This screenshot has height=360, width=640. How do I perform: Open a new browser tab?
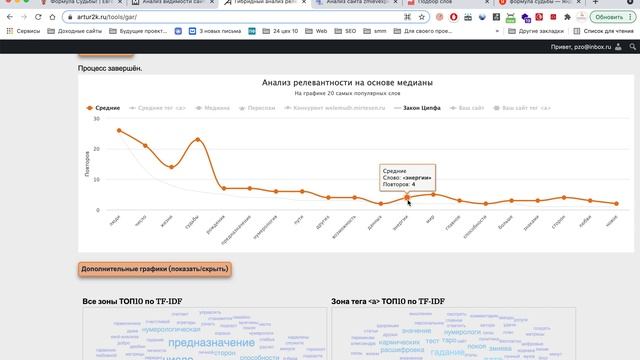(596, 2)
